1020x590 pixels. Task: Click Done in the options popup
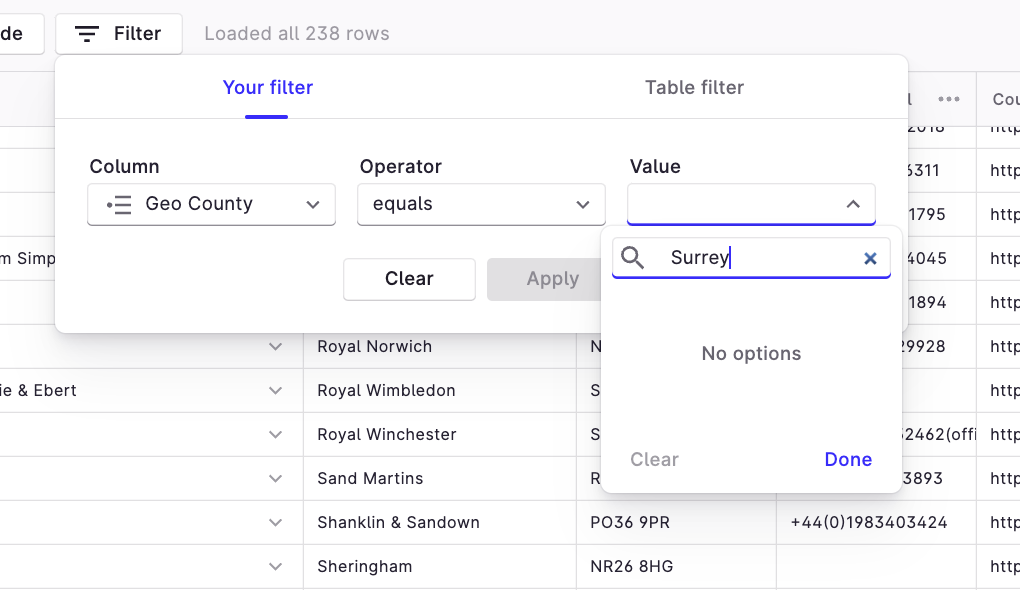[847, 459]
